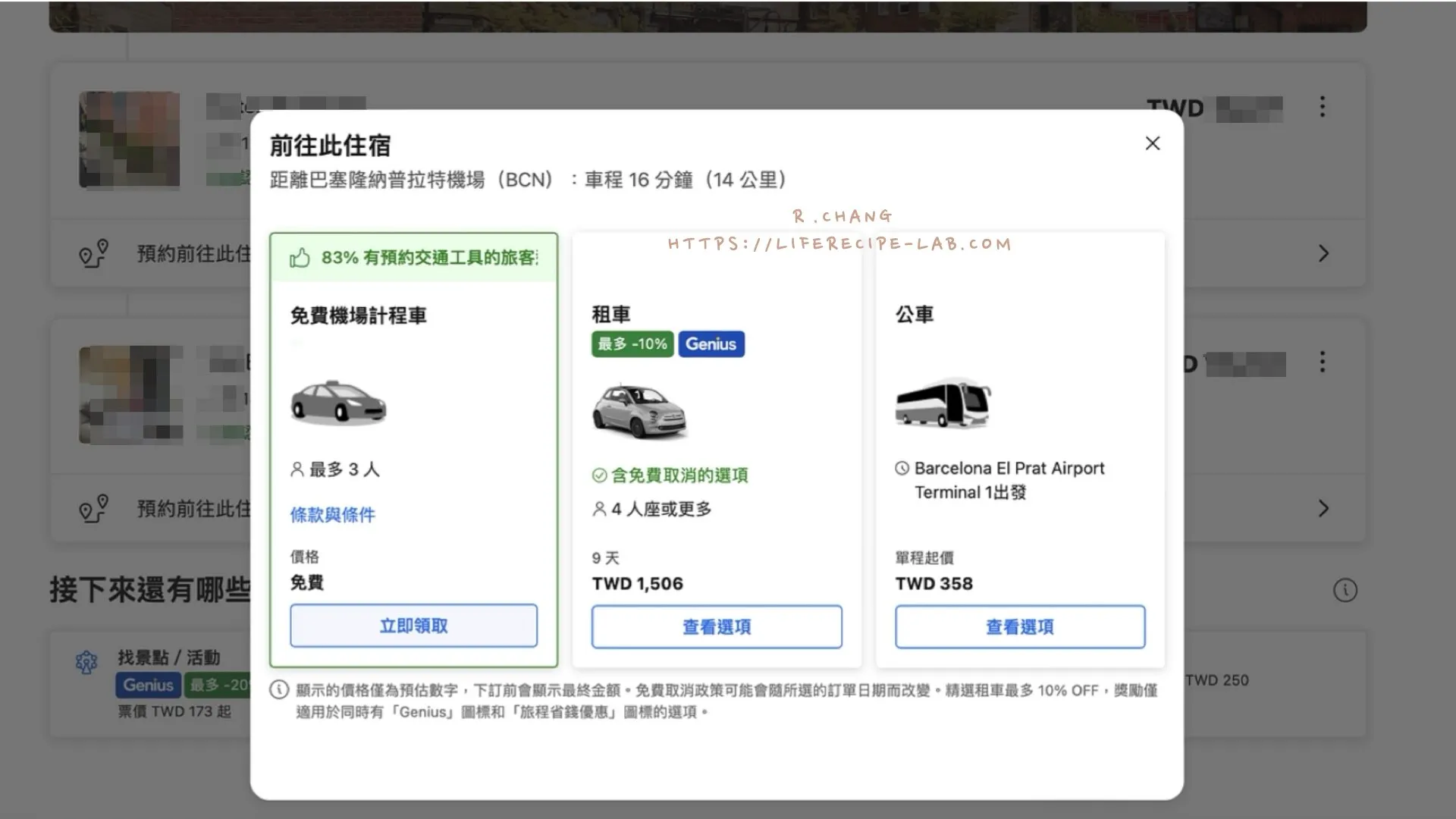Open the 條款與條件 link
Viewport: 1456px width, 819px height.
tap(332, 515)
